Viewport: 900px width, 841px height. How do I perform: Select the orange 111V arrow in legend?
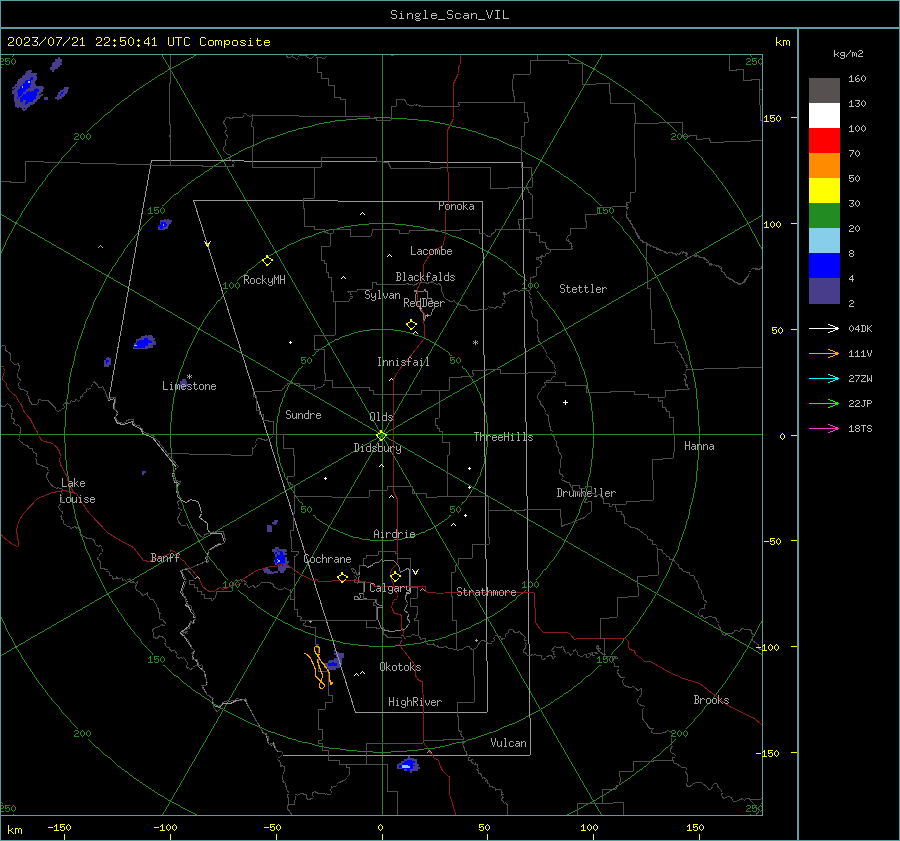coord(824,354)
